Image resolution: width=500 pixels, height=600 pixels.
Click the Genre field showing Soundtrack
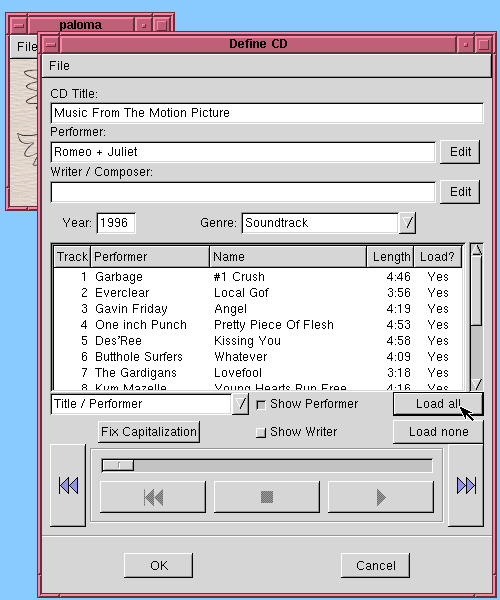pos(320,223)
